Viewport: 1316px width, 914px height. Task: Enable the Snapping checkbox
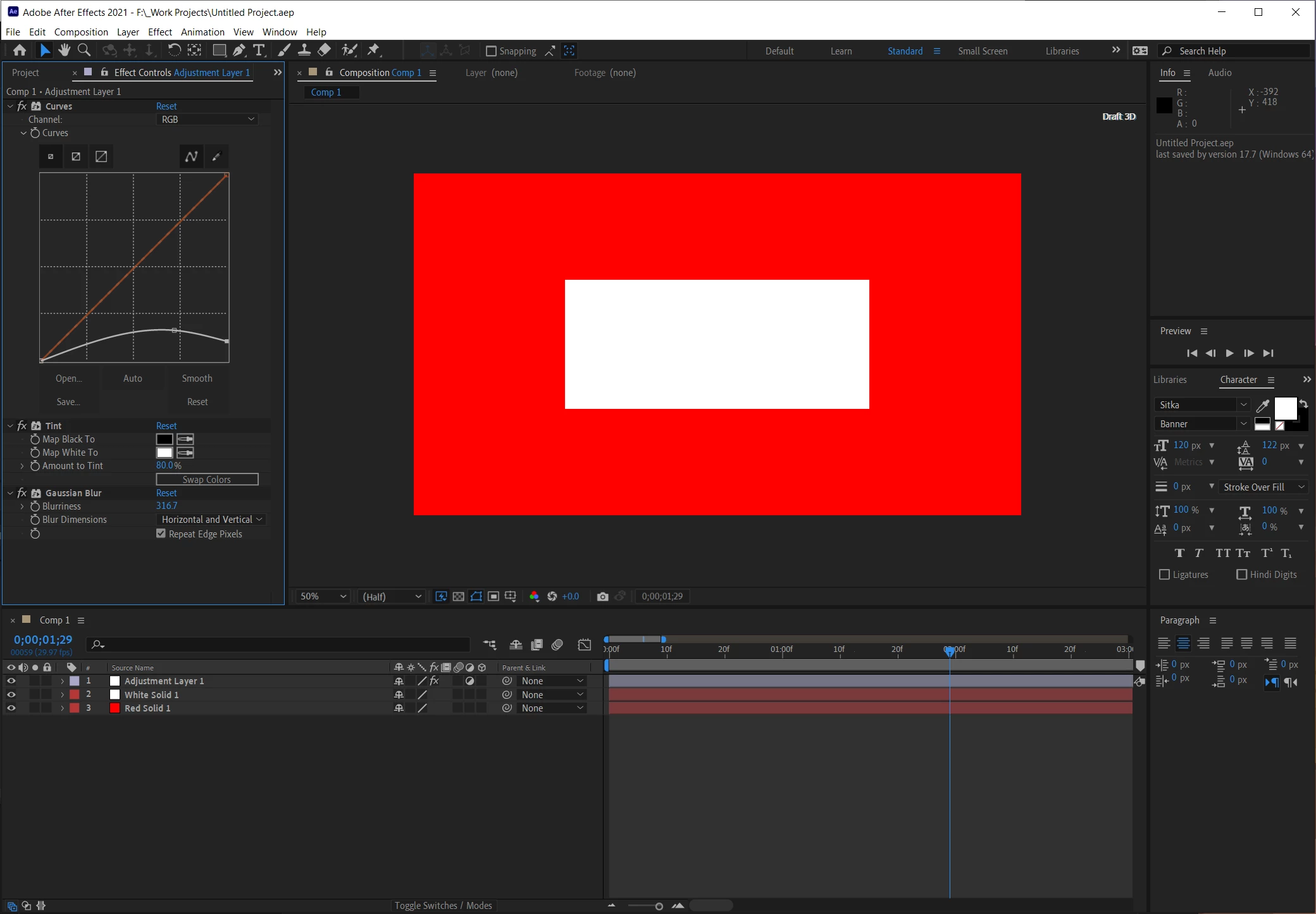[x=491, y=51]
